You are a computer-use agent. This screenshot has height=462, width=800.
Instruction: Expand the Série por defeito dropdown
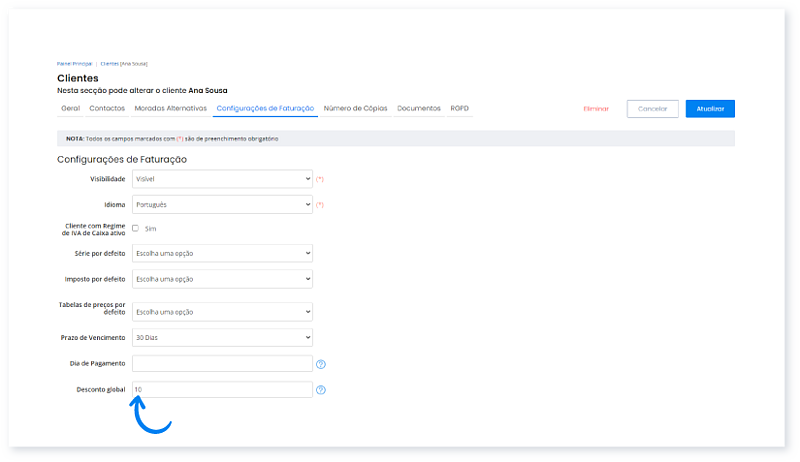[x=222, y=253]
